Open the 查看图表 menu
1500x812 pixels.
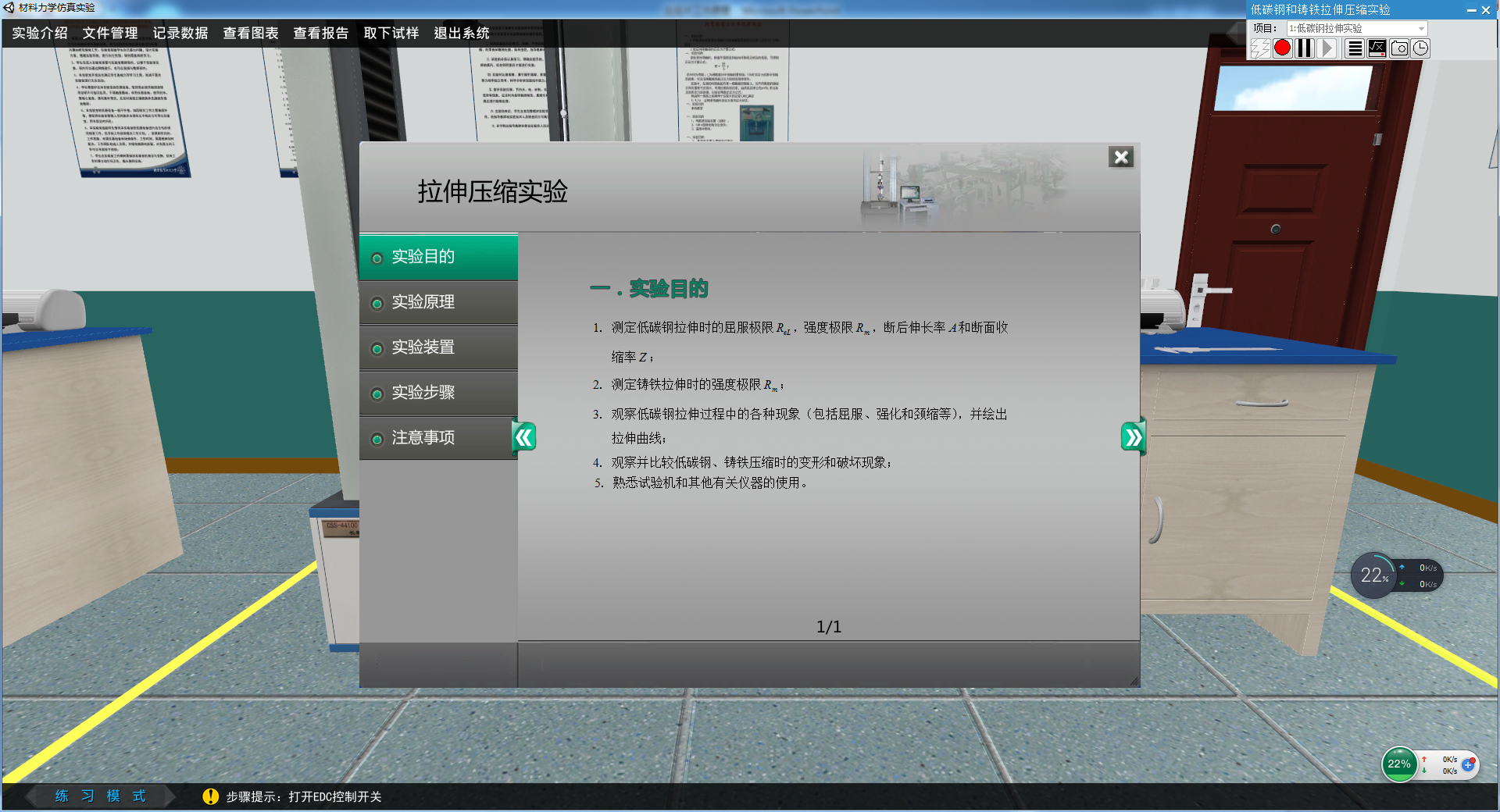tap(251, 33)
